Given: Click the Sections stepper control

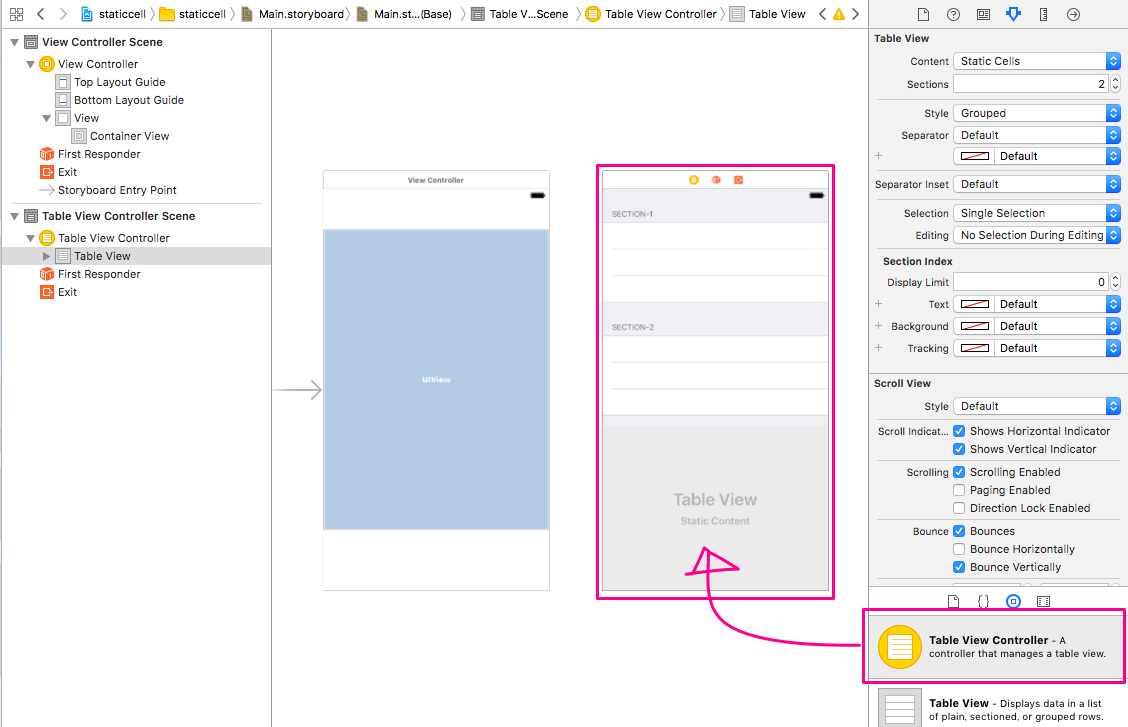Looking at the screenshot, I should point(1115,84).
